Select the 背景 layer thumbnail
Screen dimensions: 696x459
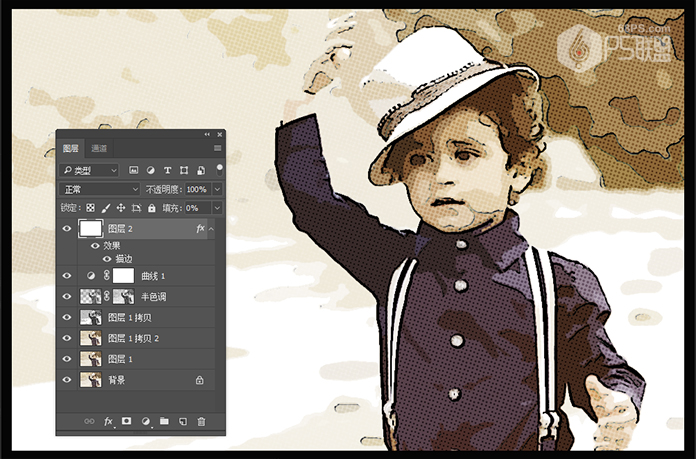91,380
